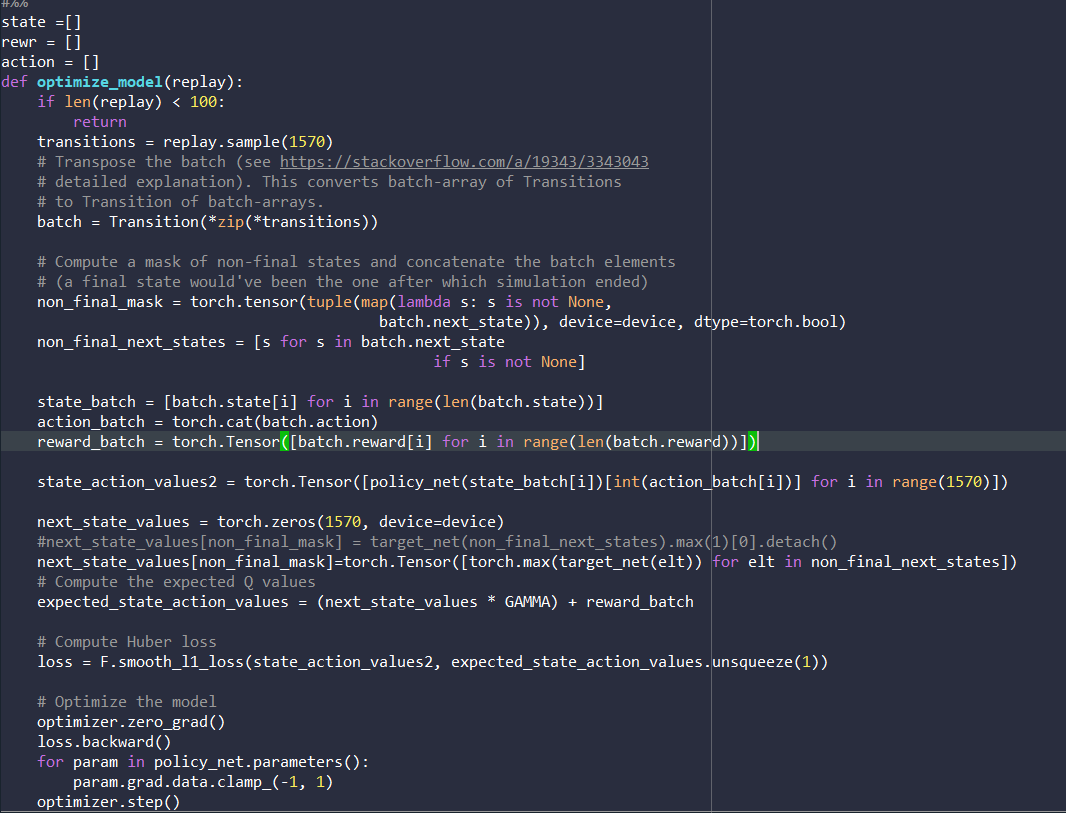
Task: Place cursor on the #%% cell marker
Action: [x=15, y=4]
